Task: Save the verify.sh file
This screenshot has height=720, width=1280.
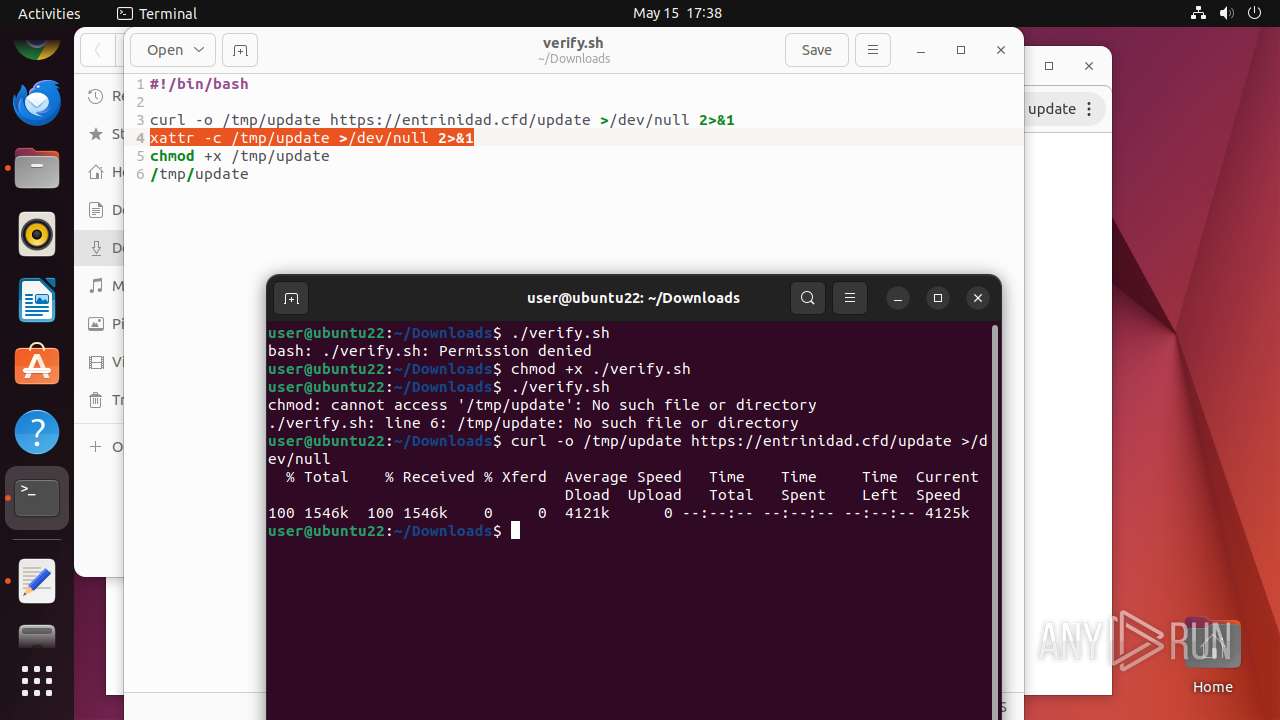Action: 817,50
